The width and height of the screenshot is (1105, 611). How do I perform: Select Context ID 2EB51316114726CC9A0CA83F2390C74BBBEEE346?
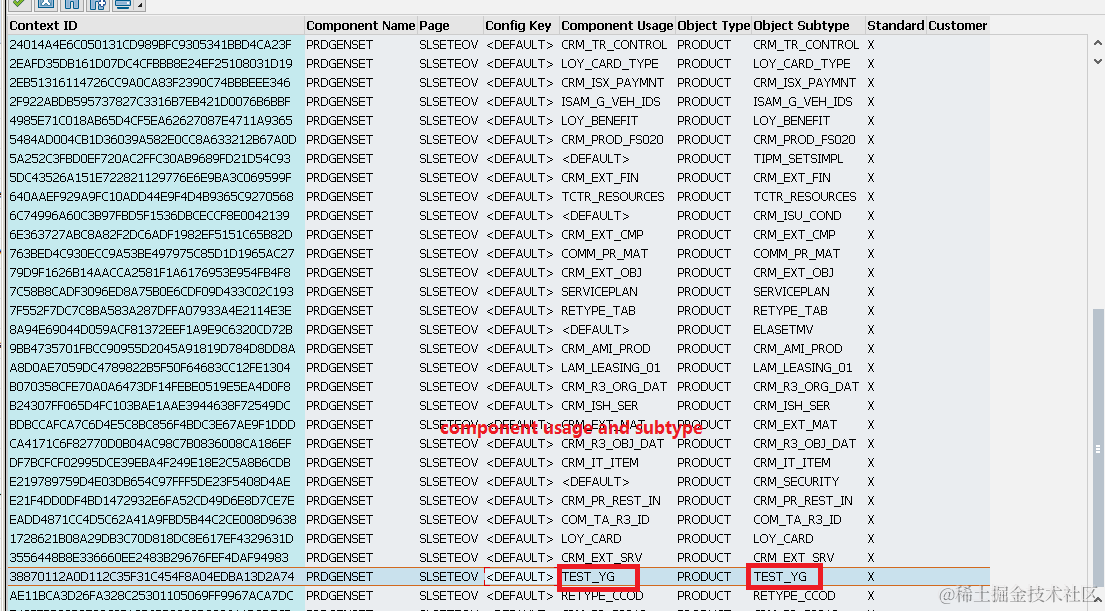coord(149,82)
